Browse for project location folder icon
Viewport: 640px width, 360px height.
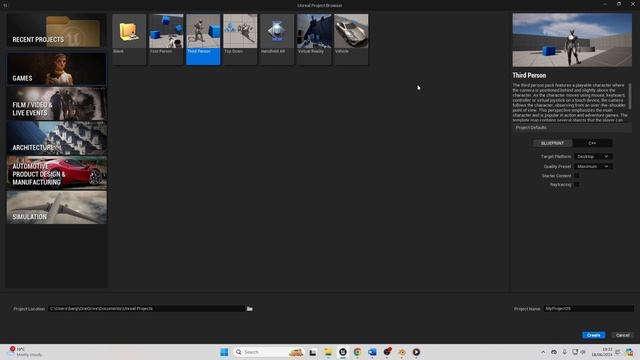coord(249,309)
